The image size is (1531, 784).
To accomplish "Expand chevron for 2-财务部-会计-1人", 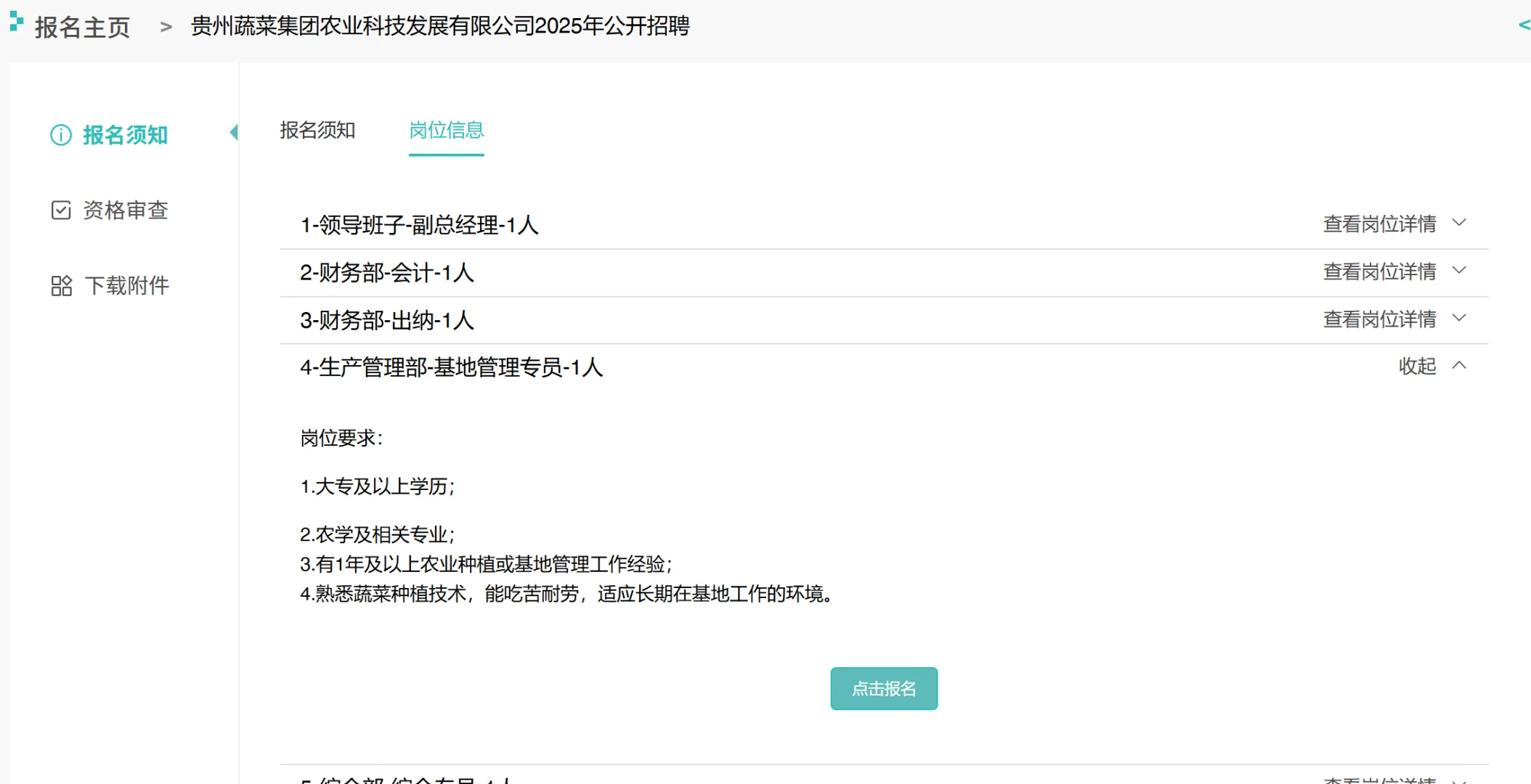I will pos(1459,271).
